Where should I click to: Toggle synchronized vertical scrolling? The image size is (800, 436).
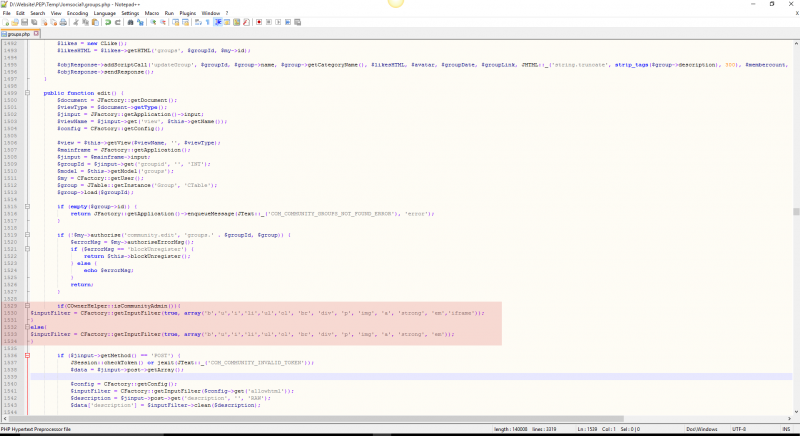pyautogui.click(x=176, y=22)
